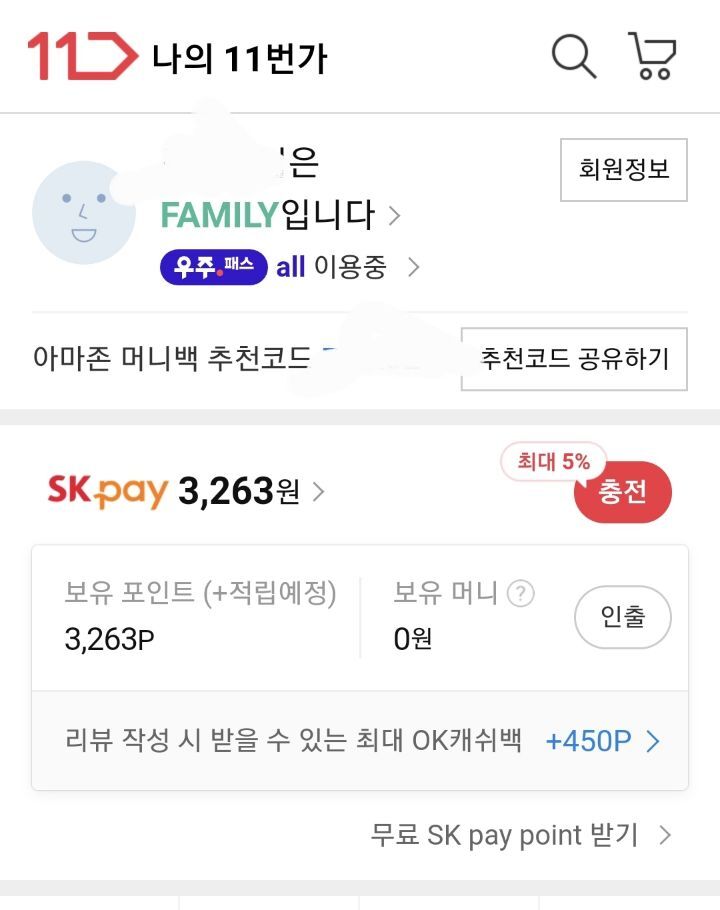Tap the 최대 5% badge

[x=553, y=462]
